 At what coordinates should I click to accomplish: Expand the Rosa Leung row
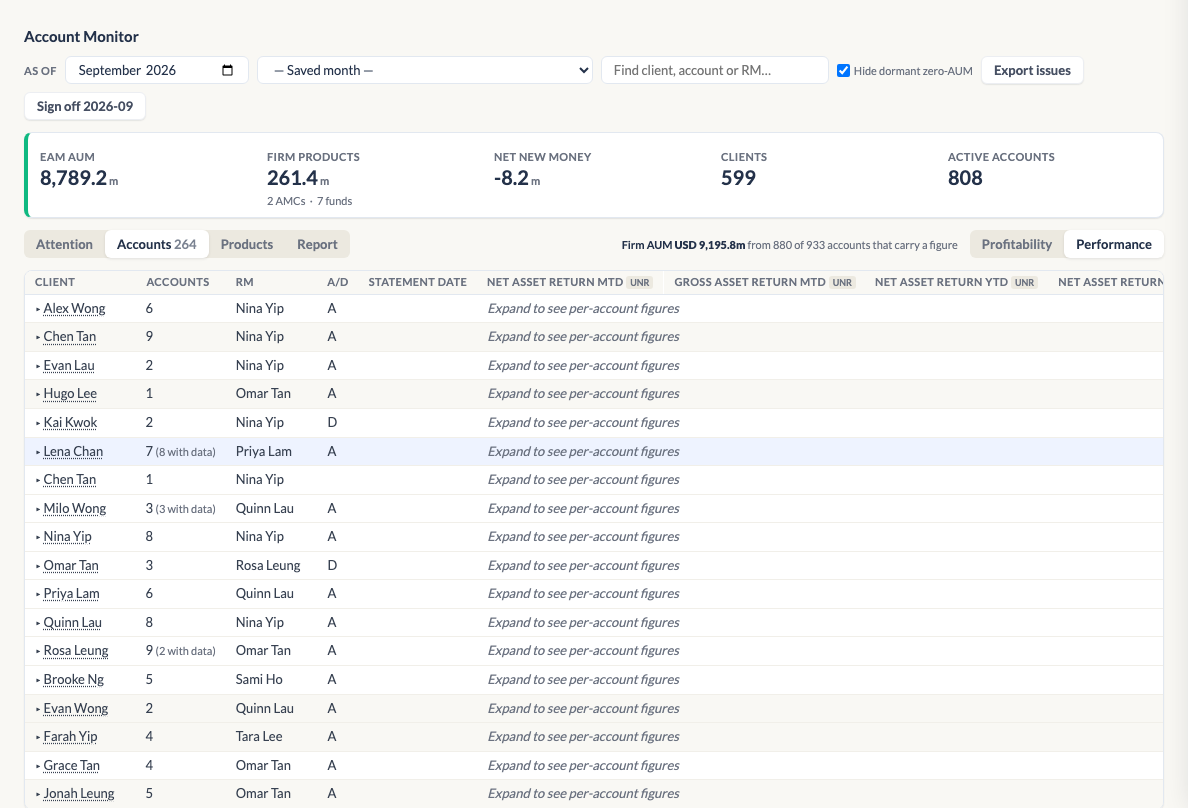point(38,651)
